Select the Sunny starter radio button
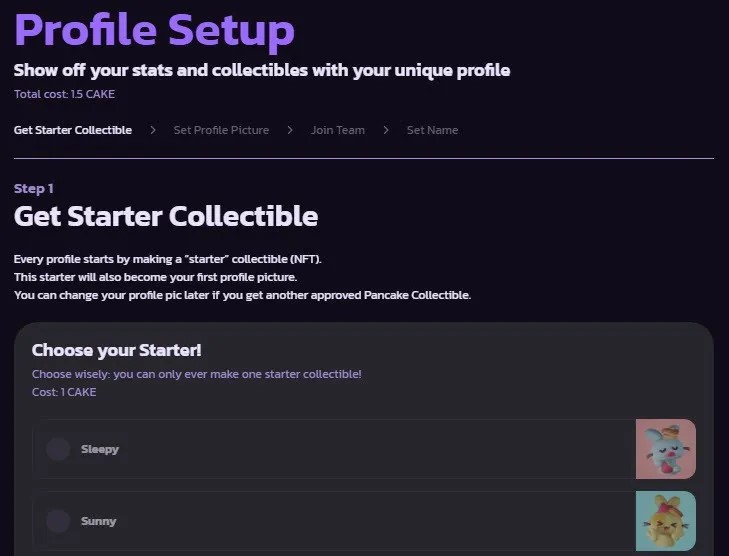 (58, 521)
